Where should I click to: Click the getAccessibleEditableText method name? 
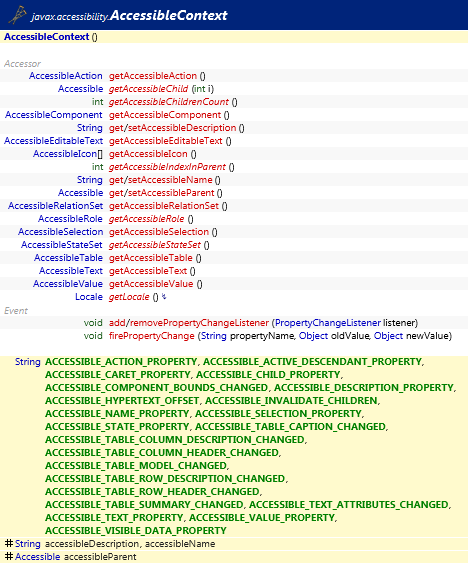[166, 141]
